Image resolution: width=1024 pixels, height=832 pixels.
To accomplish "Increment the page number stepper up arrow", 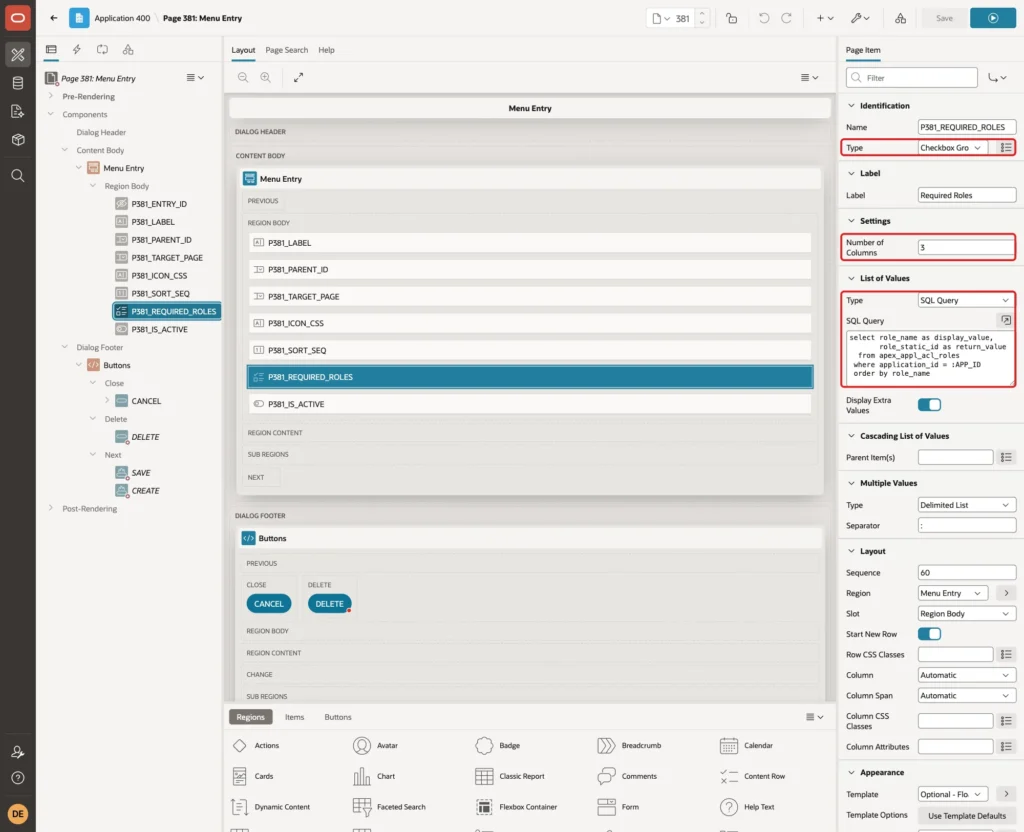I will pos(701,13).
